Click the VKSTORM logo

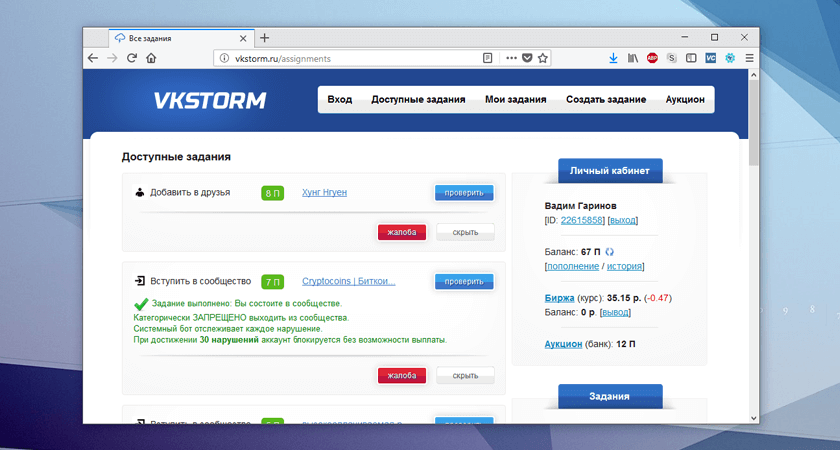coord(210,100)
